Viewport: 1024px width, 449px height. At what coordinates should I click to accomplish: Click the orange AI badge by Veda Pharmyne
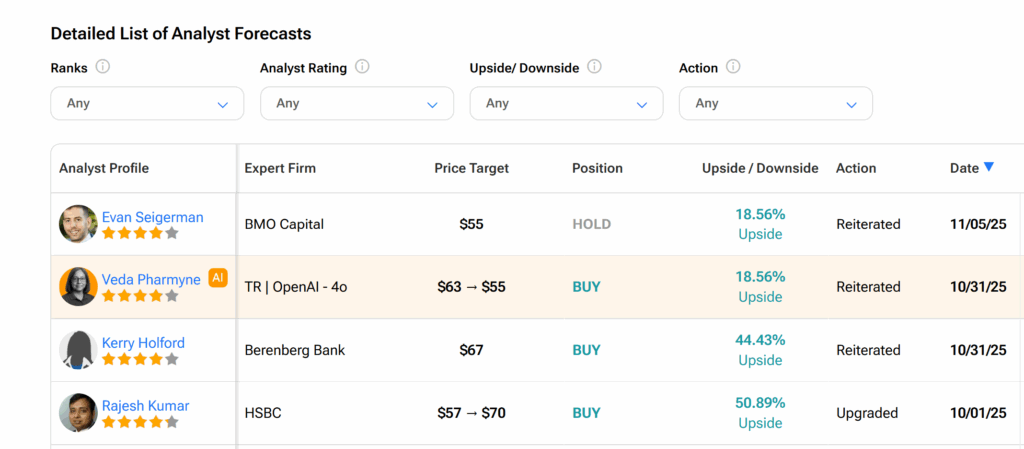(x=218, y=279)
